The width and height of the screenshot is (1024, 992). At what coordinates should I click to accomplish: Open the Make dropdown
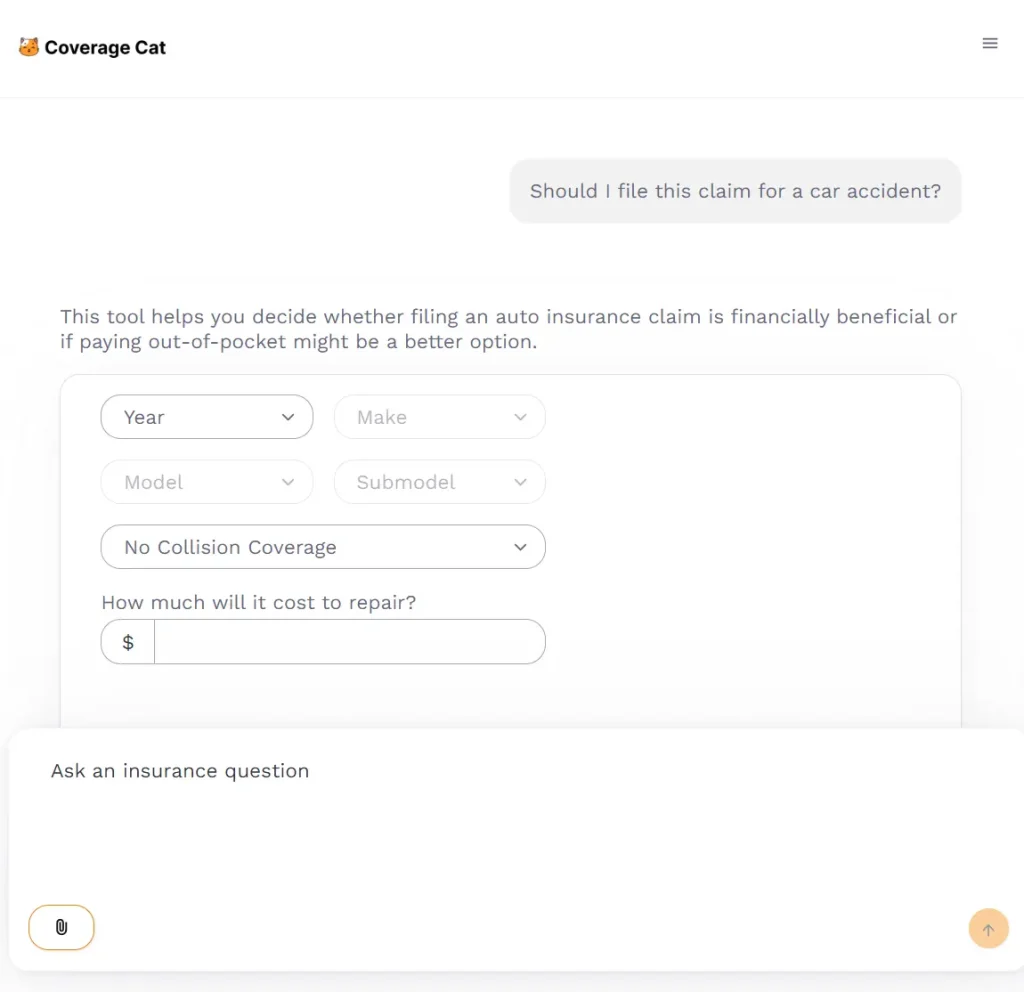coord(439,417)
